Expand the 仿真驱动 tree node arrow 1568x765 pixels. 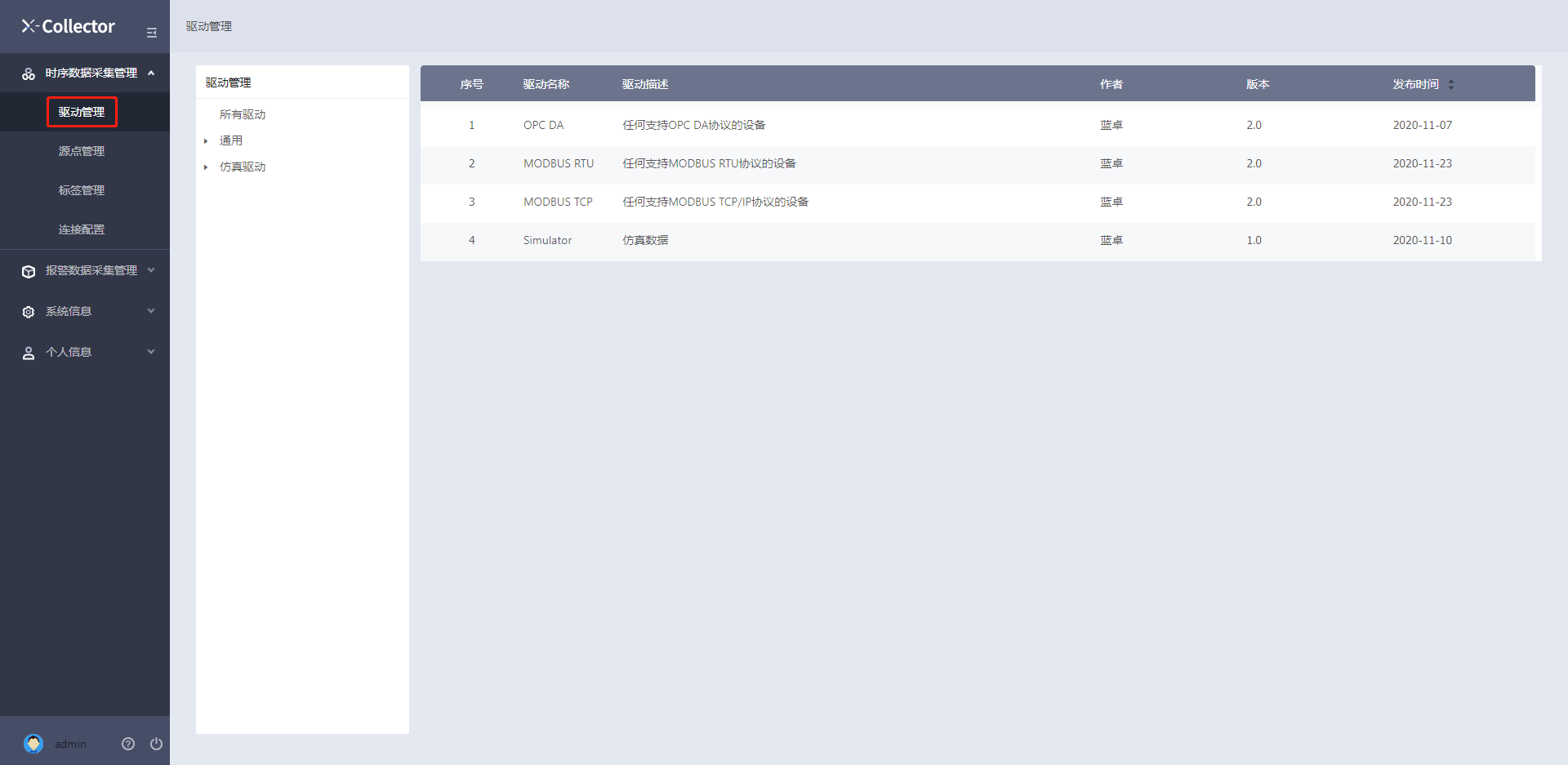point(206,167)
